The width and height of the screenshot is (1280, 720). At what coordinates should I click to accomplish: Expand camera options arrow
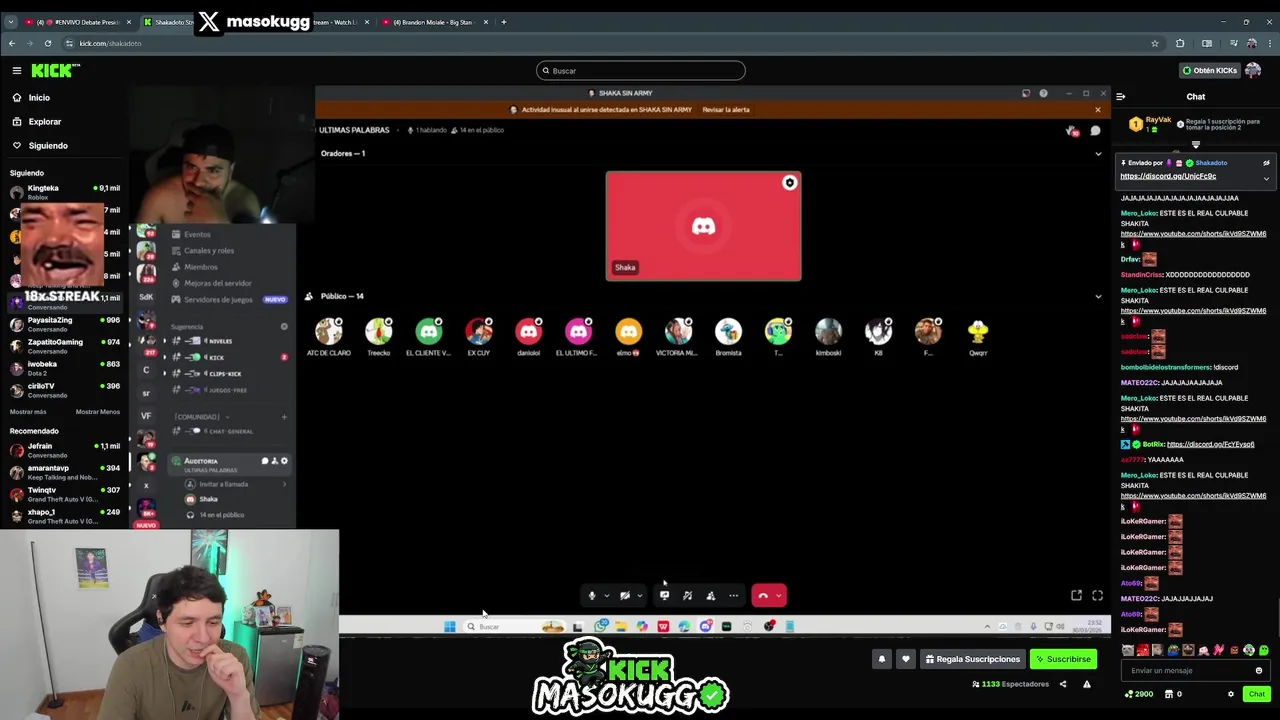[639, 596]
